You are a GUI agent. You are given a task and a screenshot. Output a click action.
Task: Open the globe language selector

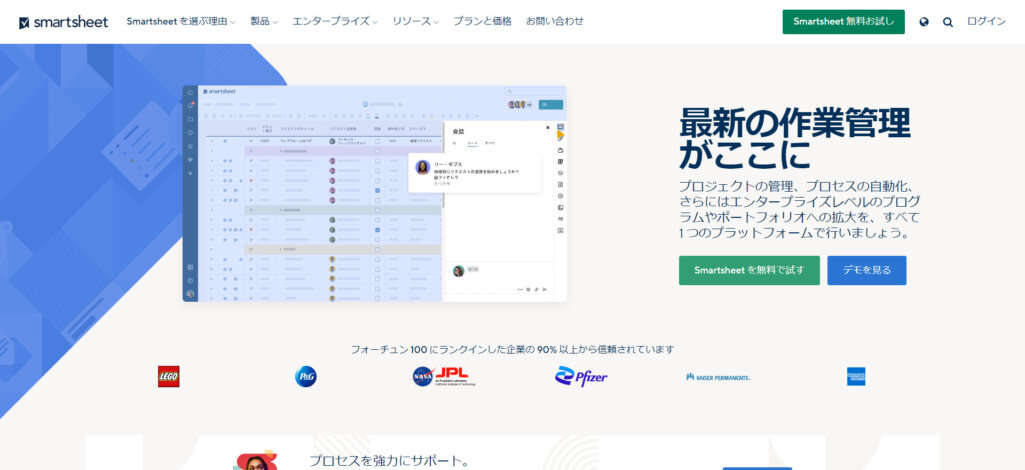click(924, 22)
